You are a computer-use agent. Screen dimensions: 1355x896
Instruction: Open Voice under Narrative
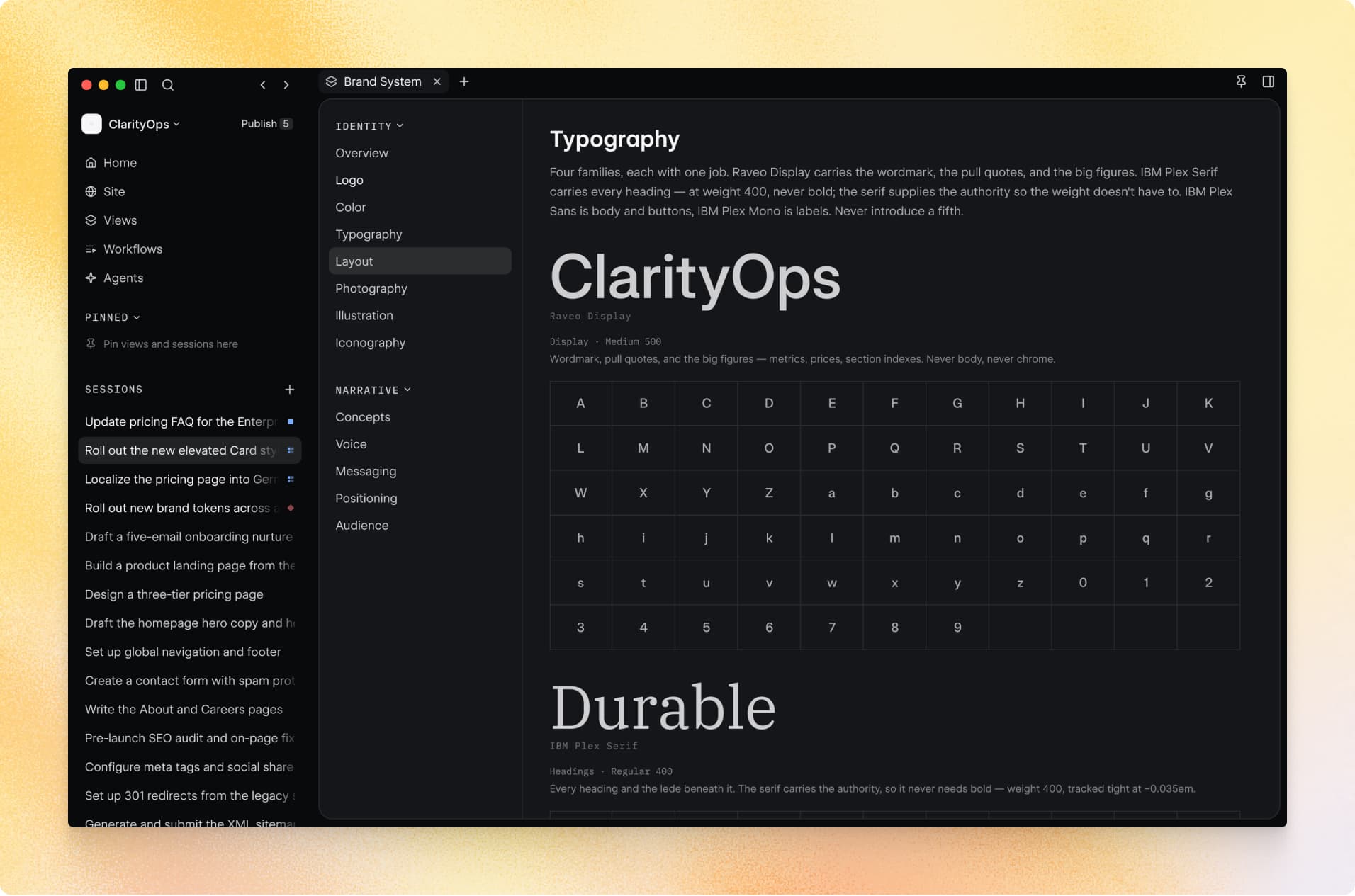[420, 445]
